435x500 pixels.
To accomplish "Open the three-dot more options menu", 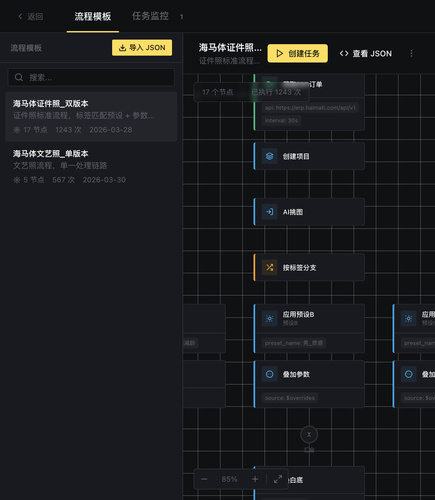I will [411, 53].
